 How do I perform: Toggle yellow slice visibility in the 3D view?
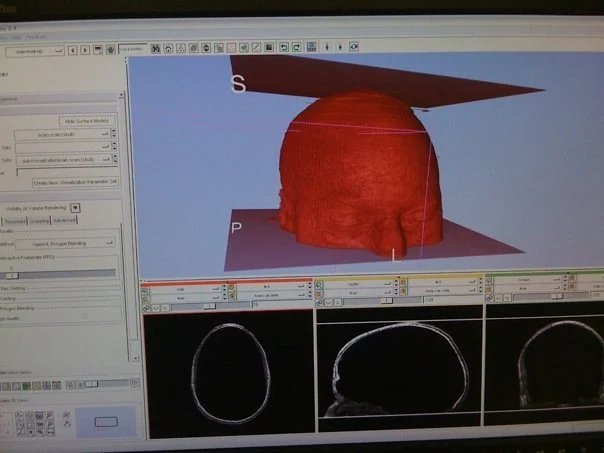click(328, 303)
